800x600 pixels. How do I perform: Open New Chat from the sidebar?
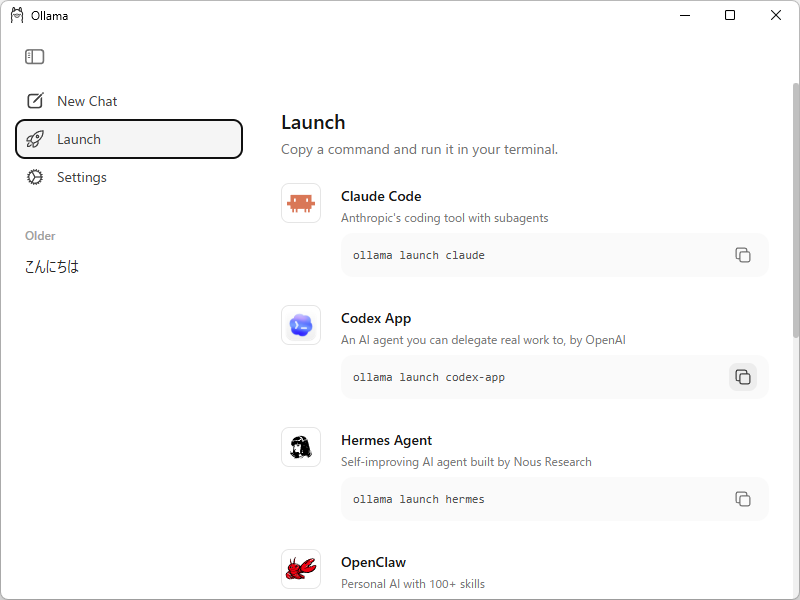pos(129,101)
